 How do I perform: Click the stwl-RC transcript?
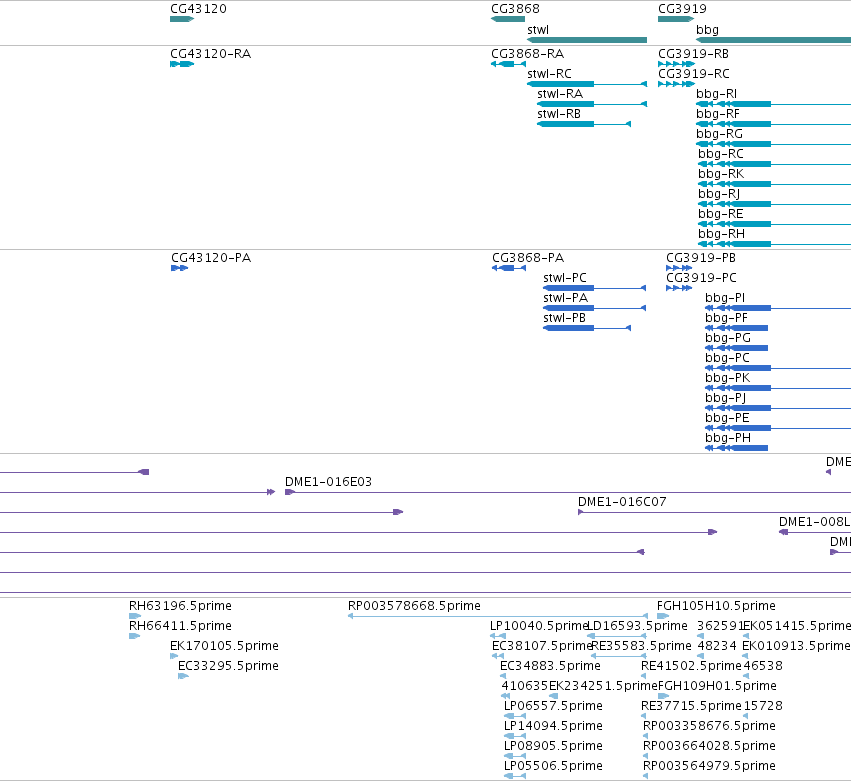(x=587, y=84)
